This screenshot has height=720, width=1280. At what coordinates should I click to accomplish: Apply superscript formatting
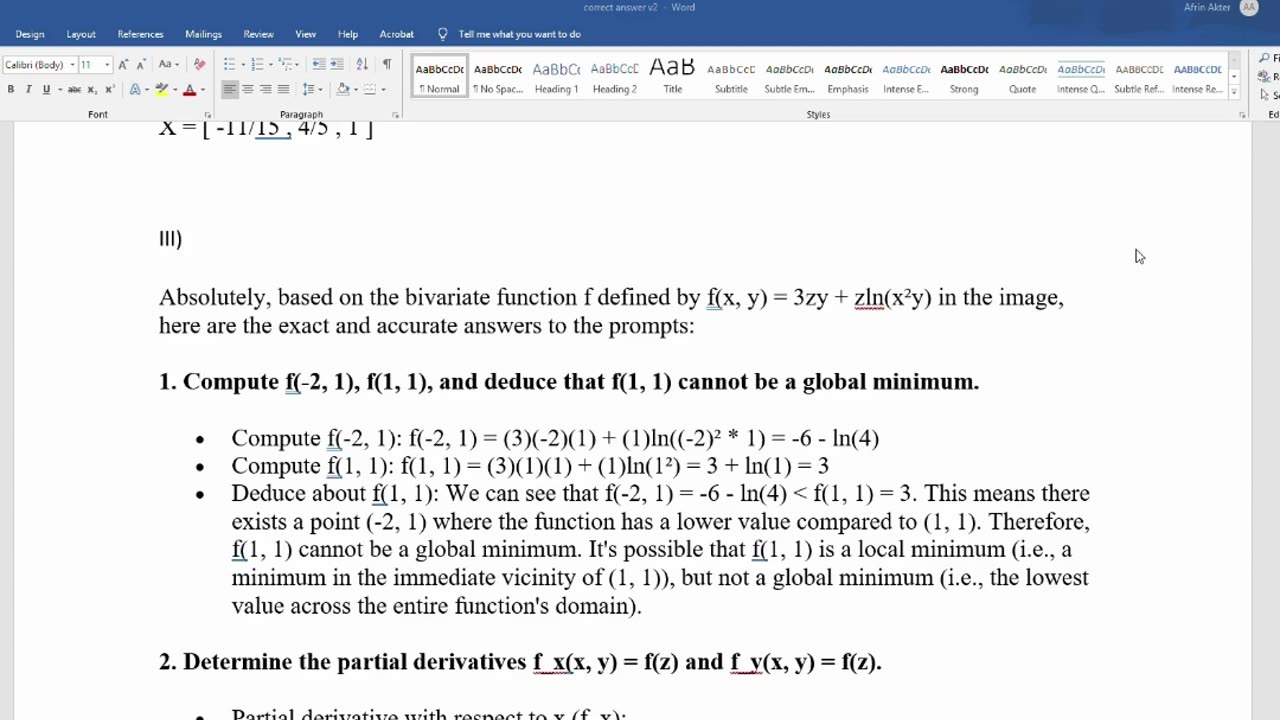[x=109, y=90]
